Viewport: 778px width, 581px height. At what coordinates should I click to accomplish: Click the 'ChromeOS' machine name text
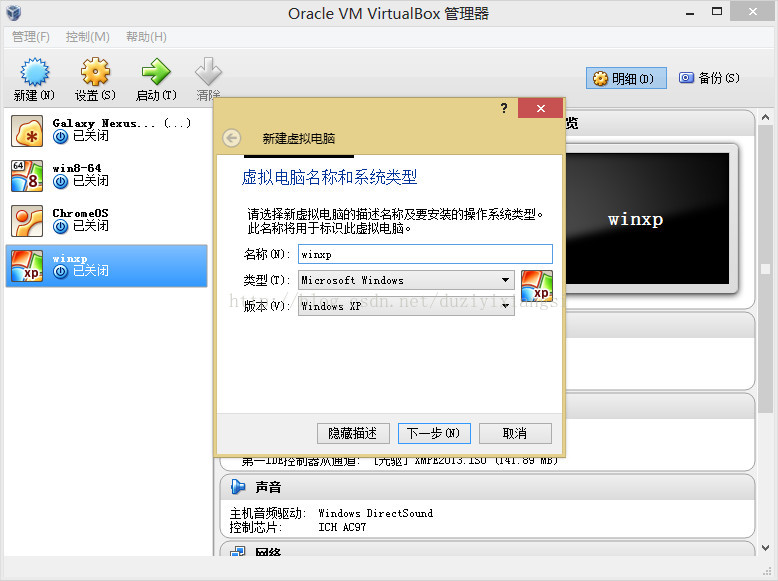[x=80, y=213]
